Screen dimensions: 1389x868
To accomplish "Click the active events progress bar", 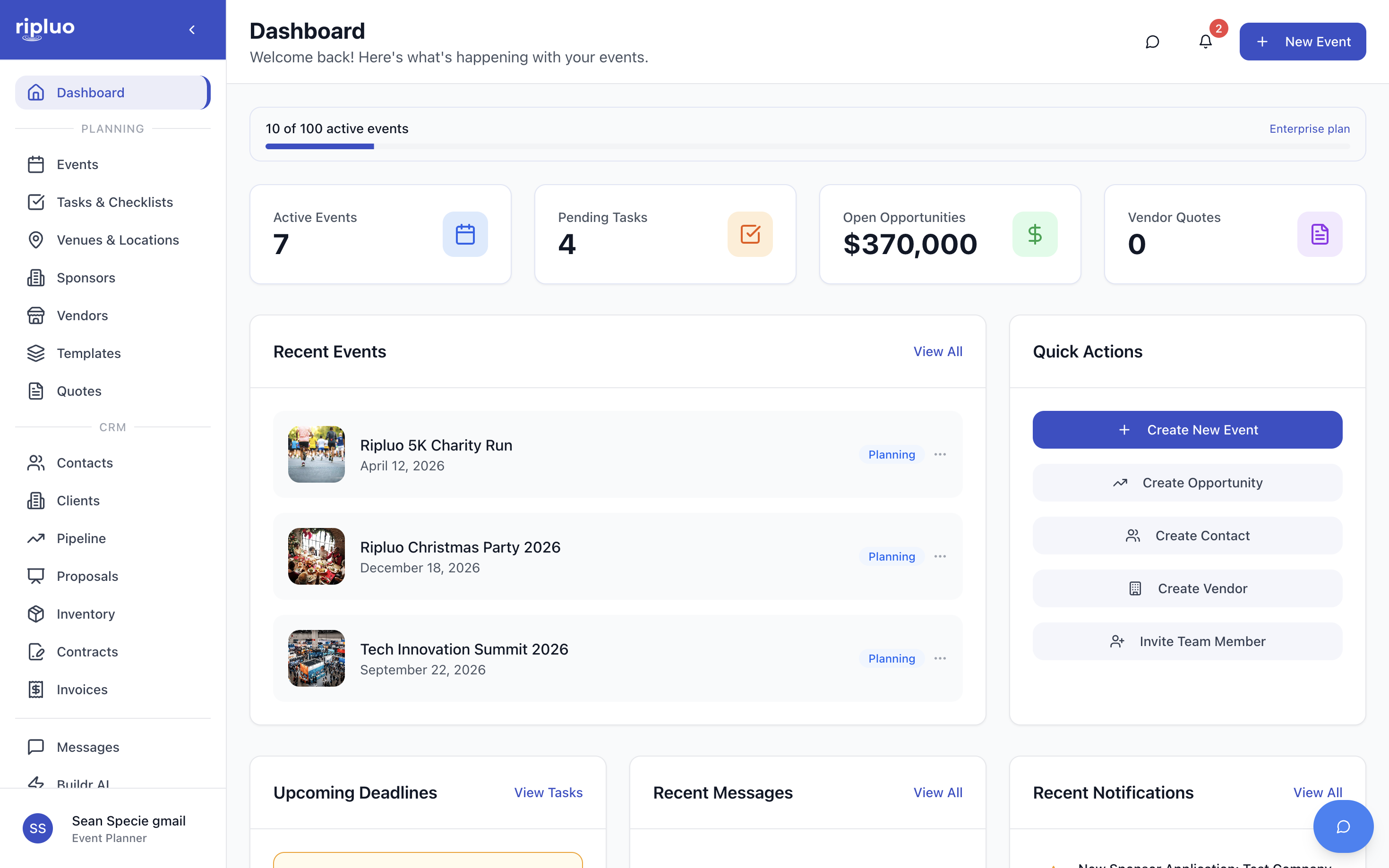I will point(807,146).
